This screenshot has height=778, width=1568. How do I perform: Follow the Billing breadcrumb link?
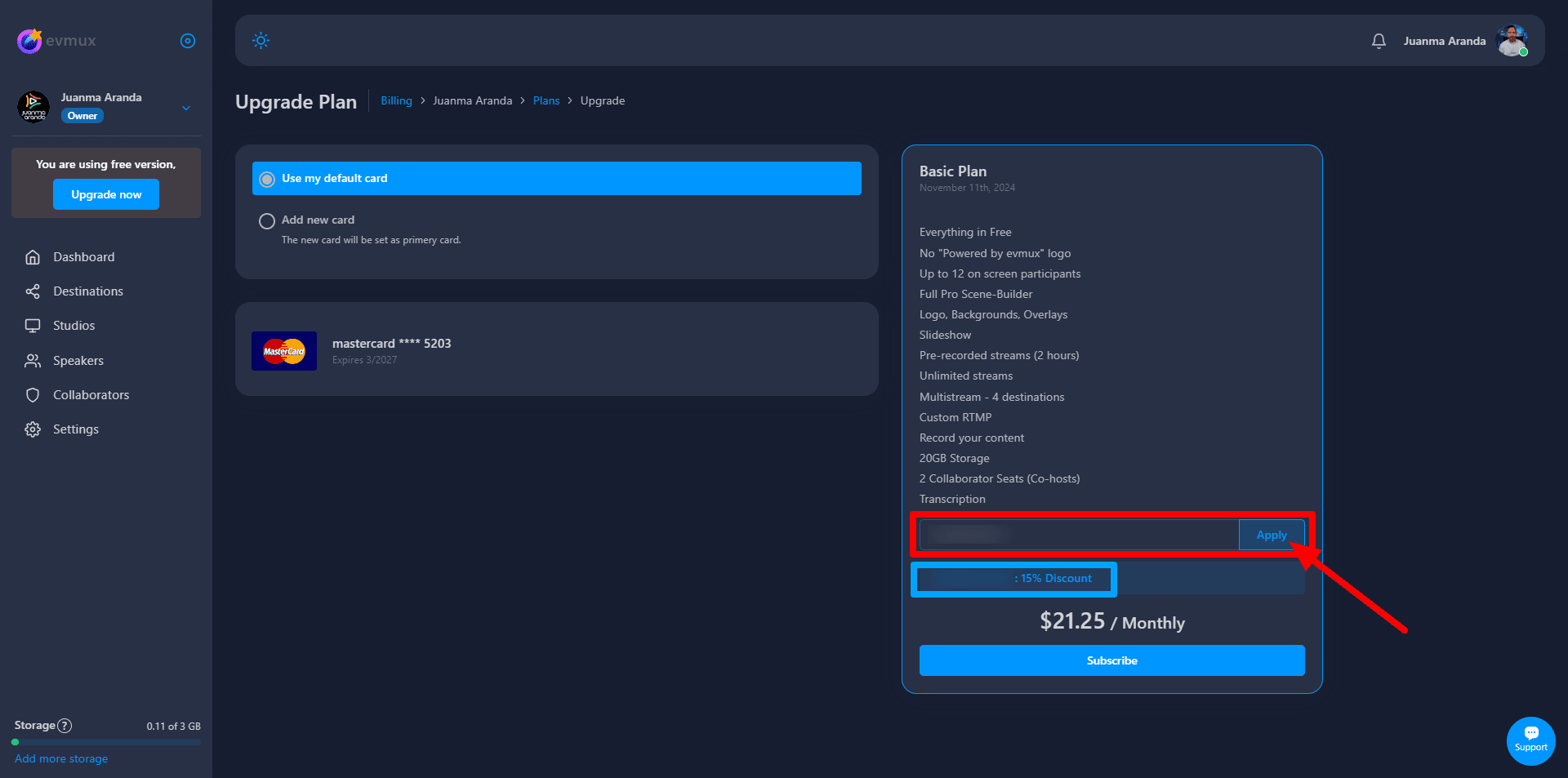[x=396, y=100]
